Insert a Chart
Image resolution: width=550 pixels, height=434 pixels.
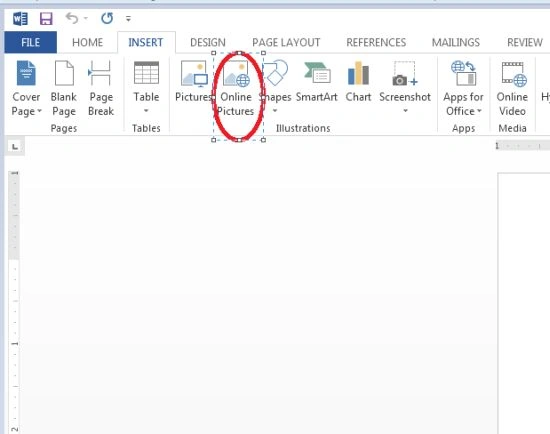(x=358, y=81)
